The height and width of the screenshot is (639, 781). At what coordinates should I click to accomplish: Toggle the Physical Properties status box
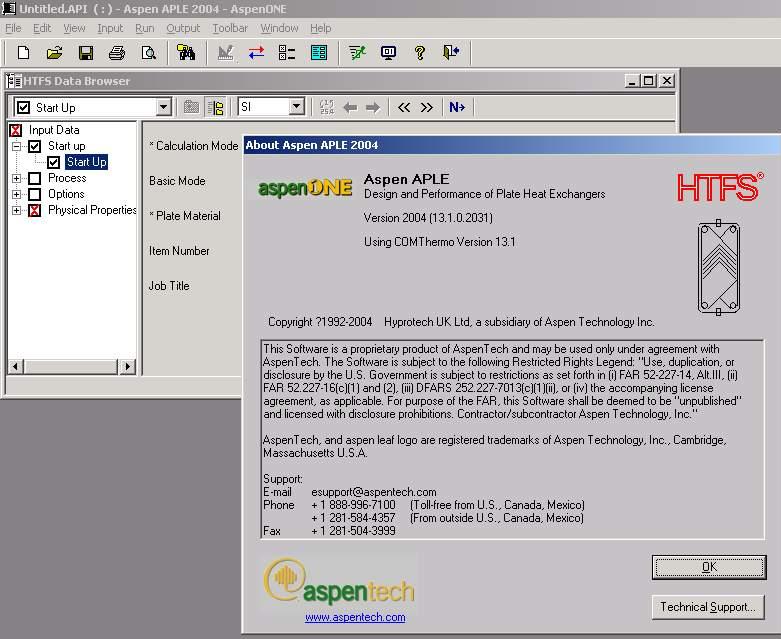[x=34, y=210]
